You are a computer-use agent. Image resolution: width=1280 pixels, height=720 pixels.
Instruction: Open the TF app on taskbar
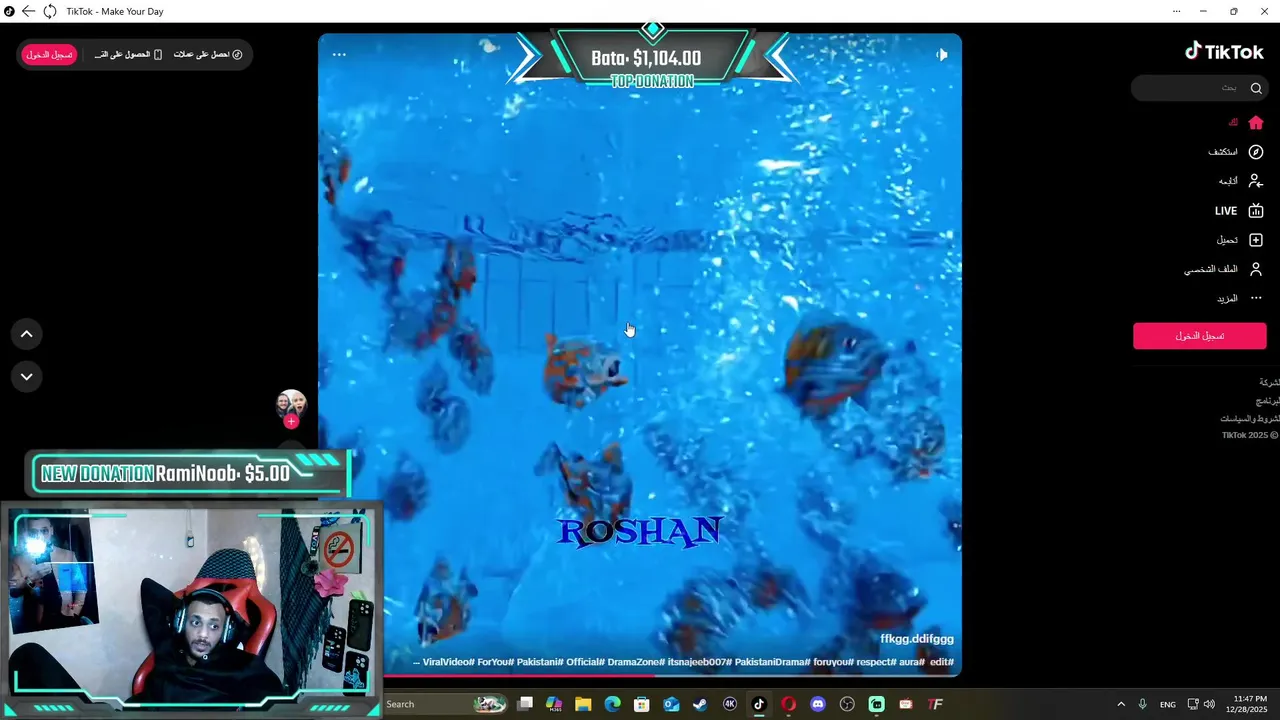[935, 704]
